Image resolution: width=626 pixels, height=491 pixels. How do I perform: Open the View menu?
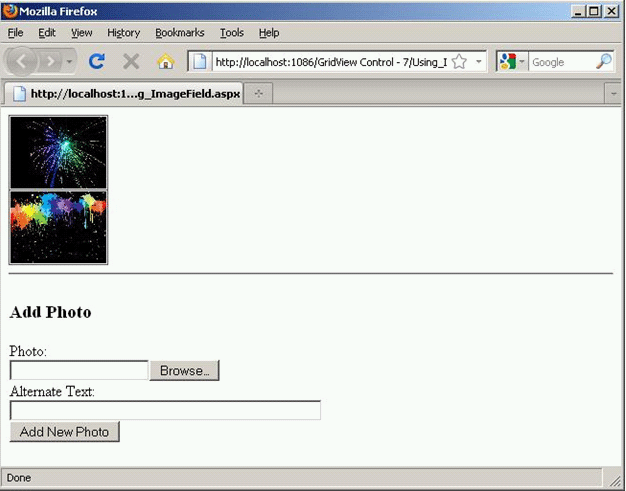81,33
